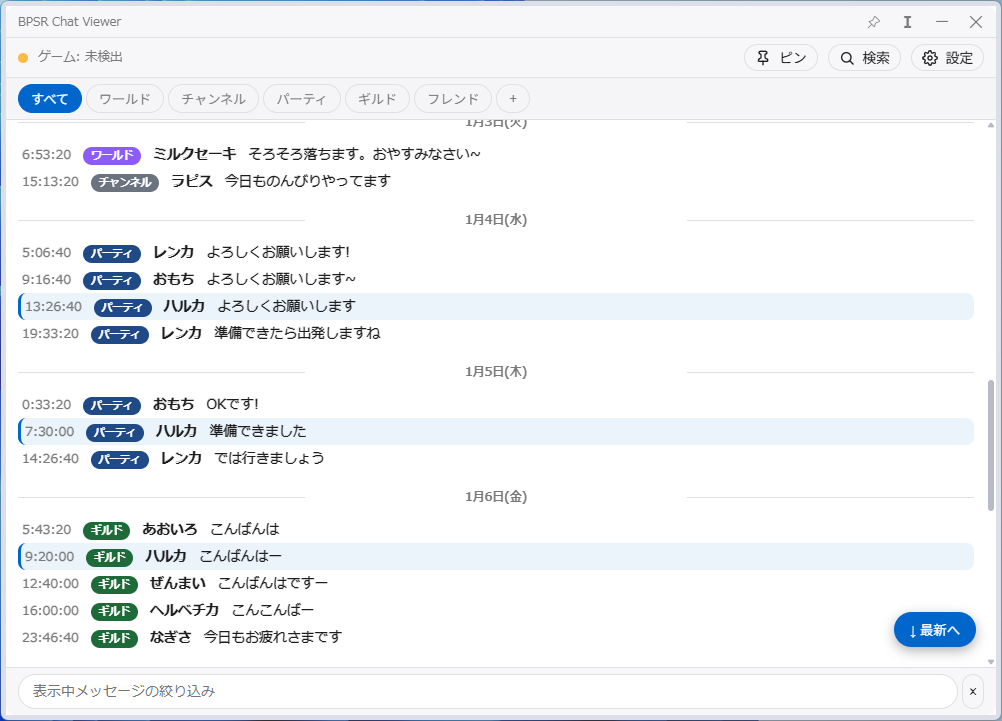This screenshot has height=721, width=1002.
Task: Jump to newest with the ↓最新へ button
Action: pos(934,630)
